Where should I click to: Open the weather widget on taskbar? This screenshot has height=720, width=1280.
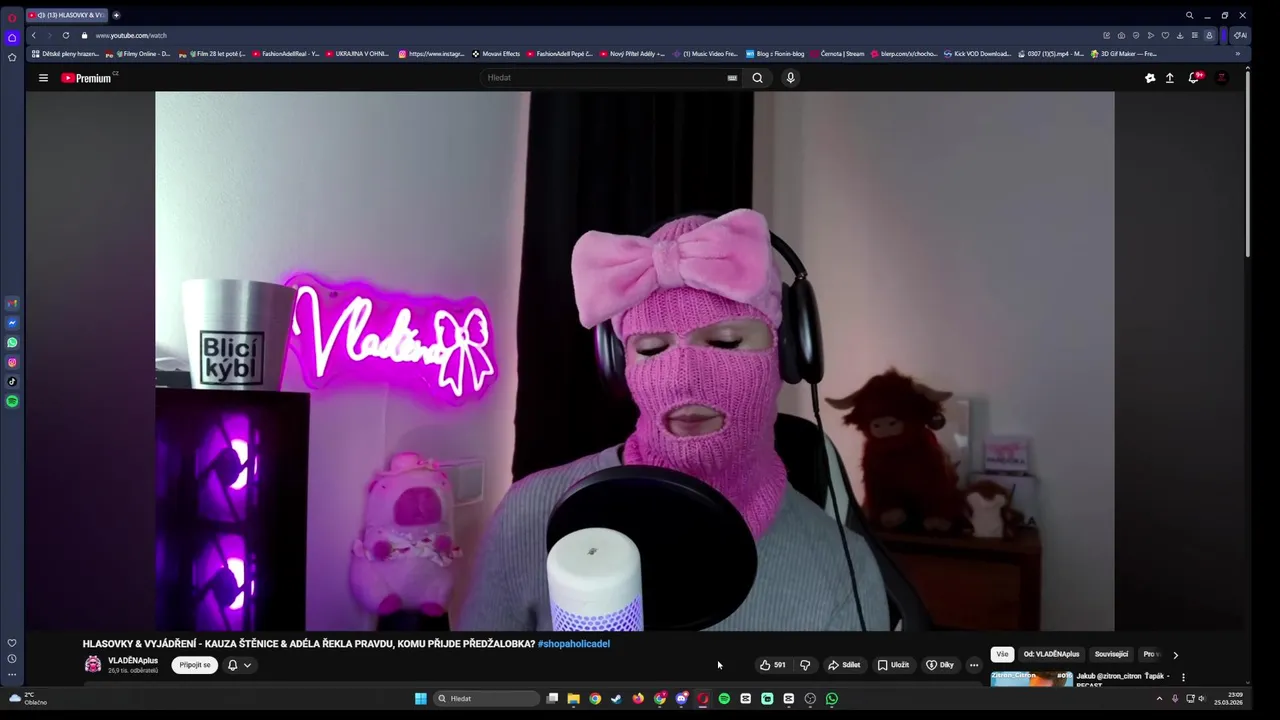click(x=27, y=698)
